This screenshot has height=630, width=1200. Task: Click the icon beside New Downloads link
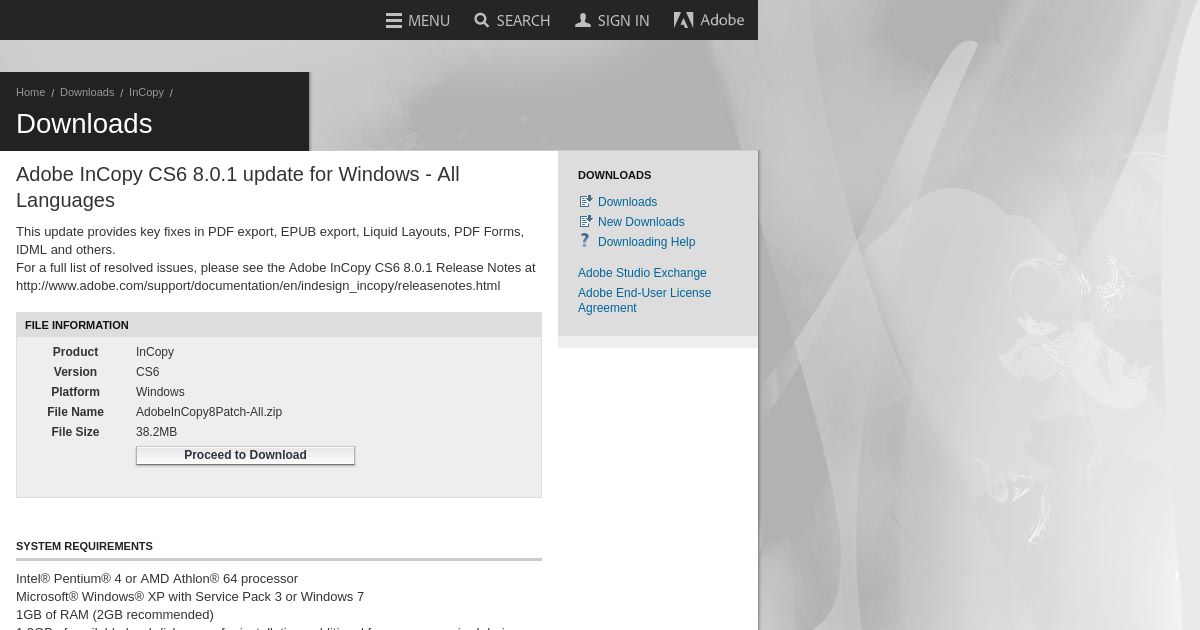tap(586, 222)
